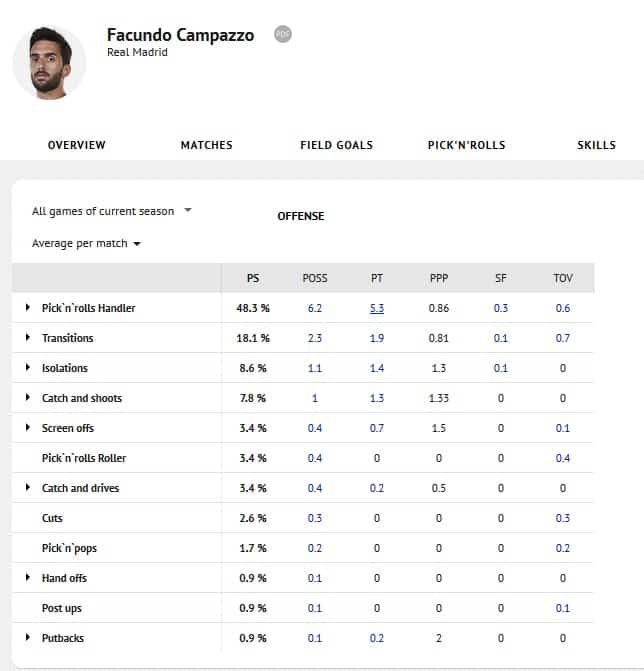644x671 pixels.
Task: Click Facundo Campazzo's profile photo
Action: (x=50, y=63)
